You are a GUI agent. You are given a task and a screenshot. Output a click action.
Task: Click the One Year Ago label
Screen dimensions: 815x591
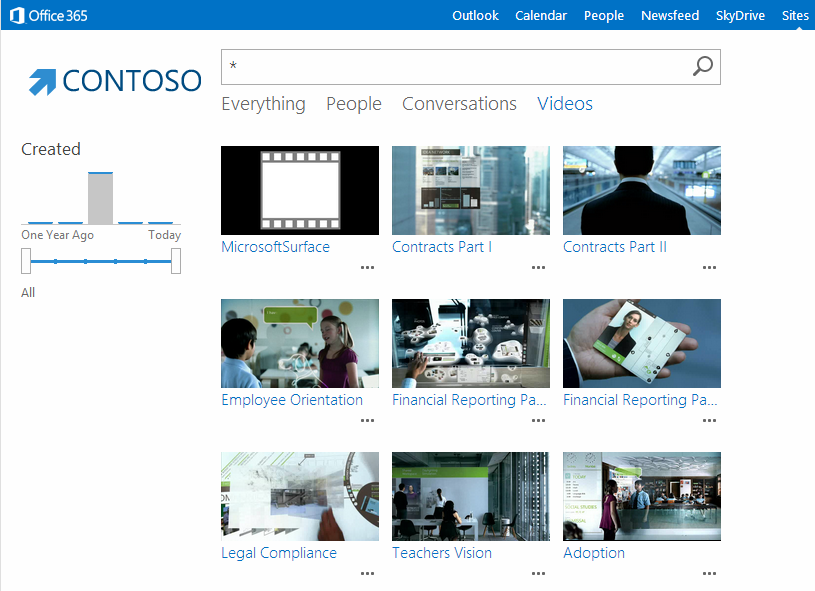pos(58,235)
